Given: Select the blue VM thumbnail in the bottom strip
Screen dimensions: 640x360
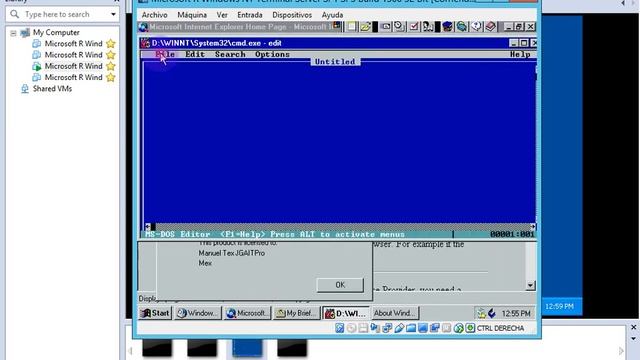Looking at the screenshot, I should point(247,348).
